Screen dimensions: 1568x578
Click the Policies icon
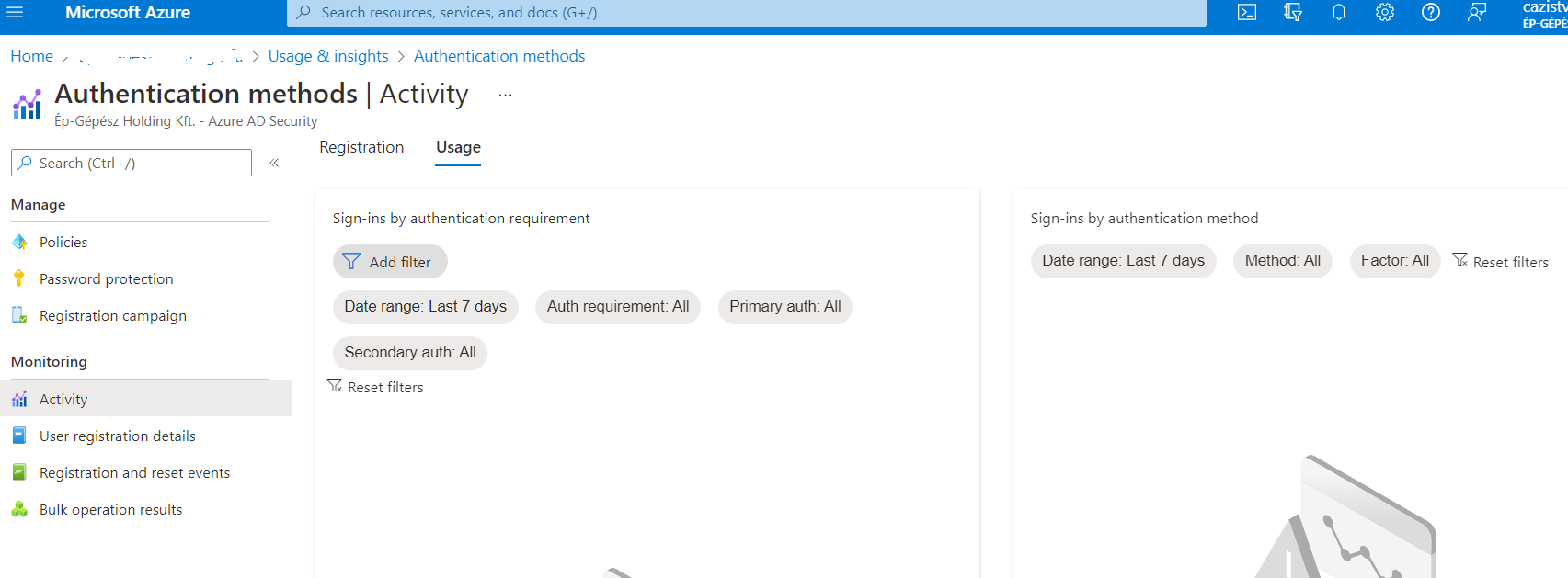coord(19,242)
